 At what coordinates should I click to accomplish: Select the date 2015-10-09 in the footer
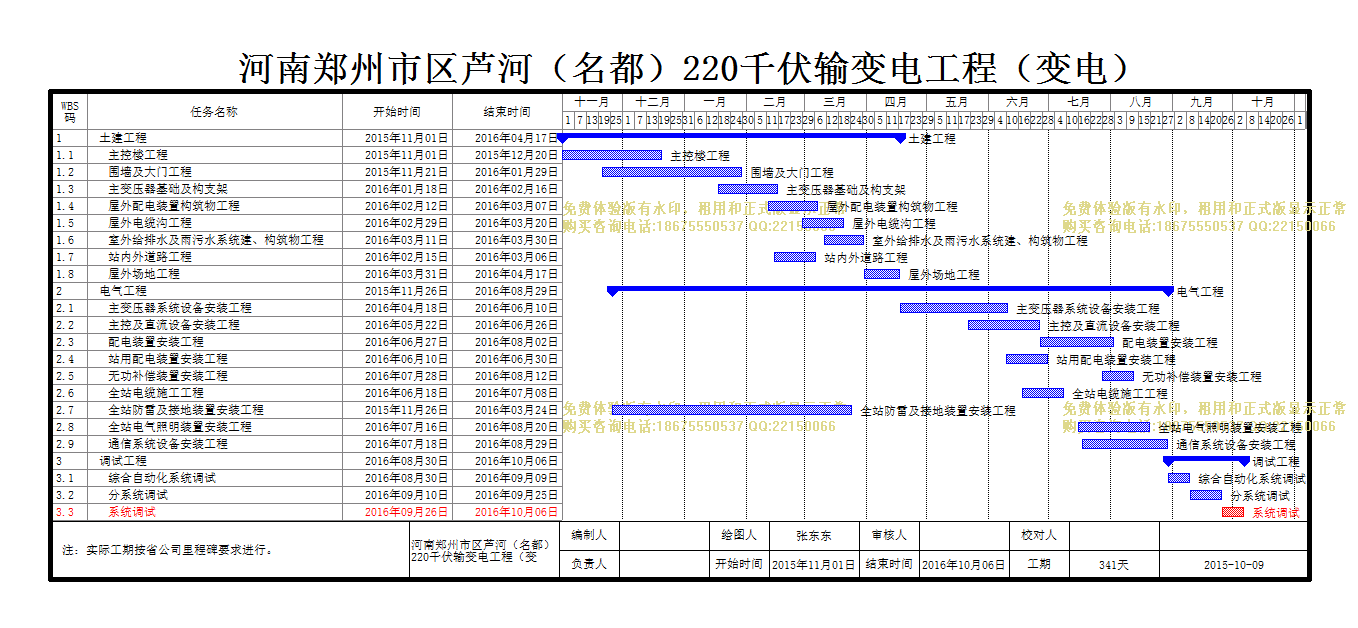pyautogui.click(x=1233, y=564)
